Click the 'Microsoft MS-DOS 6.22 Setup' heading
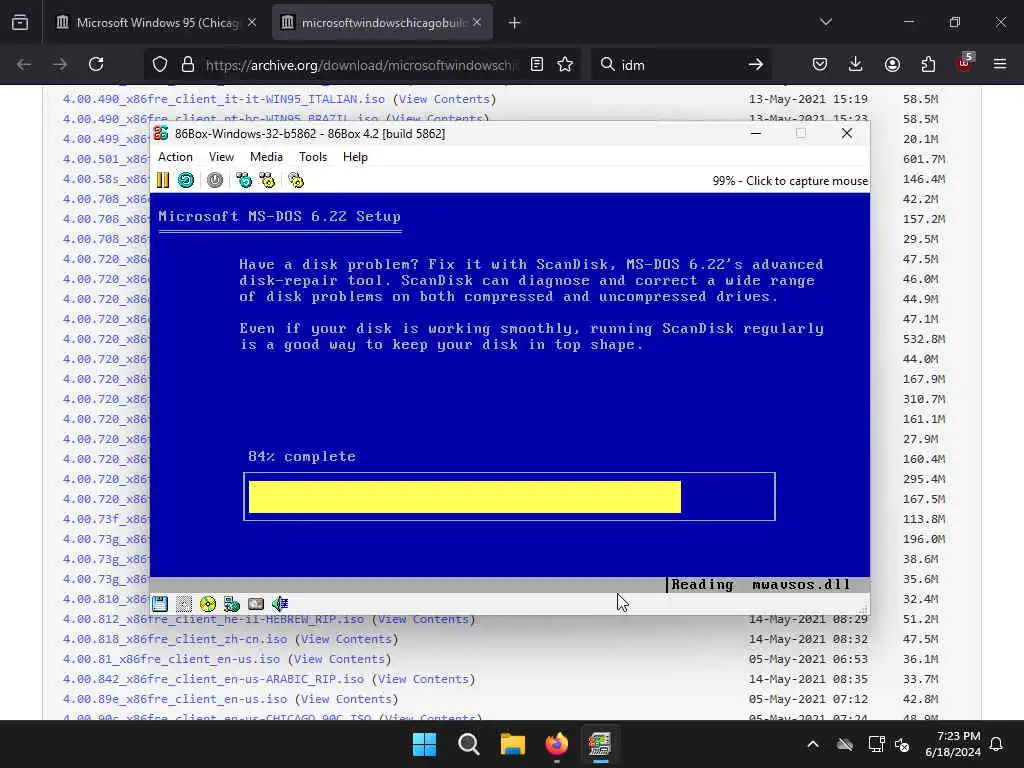This screenshot has height=768, width=1024. click(x=280, y=216)
